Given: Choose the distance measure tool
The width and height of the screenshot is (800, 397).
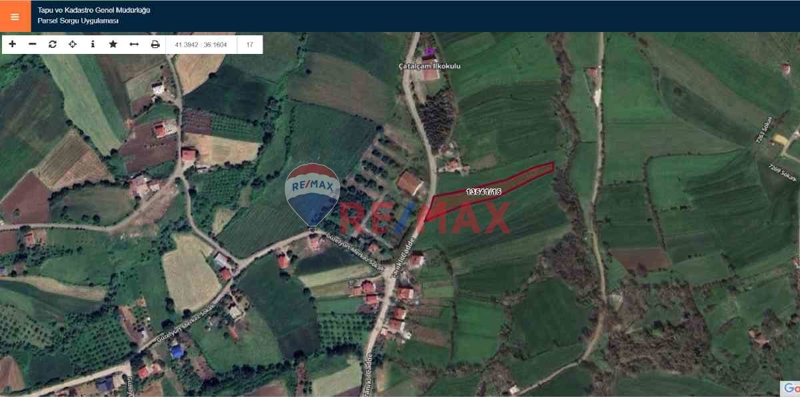Looking at the screenshot, I should point(134,44).
